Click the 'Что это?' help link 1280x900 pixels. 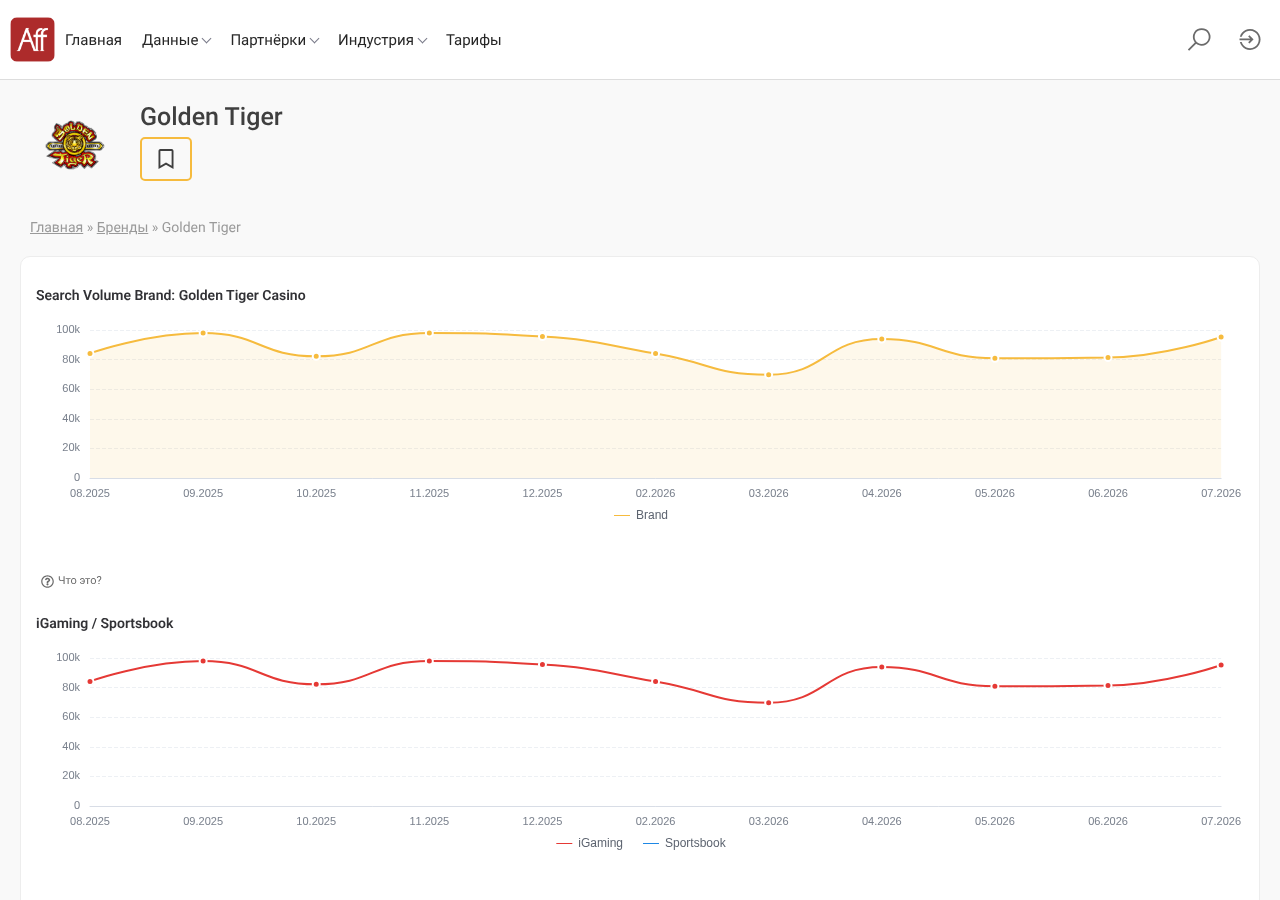[x=80, y=581]
